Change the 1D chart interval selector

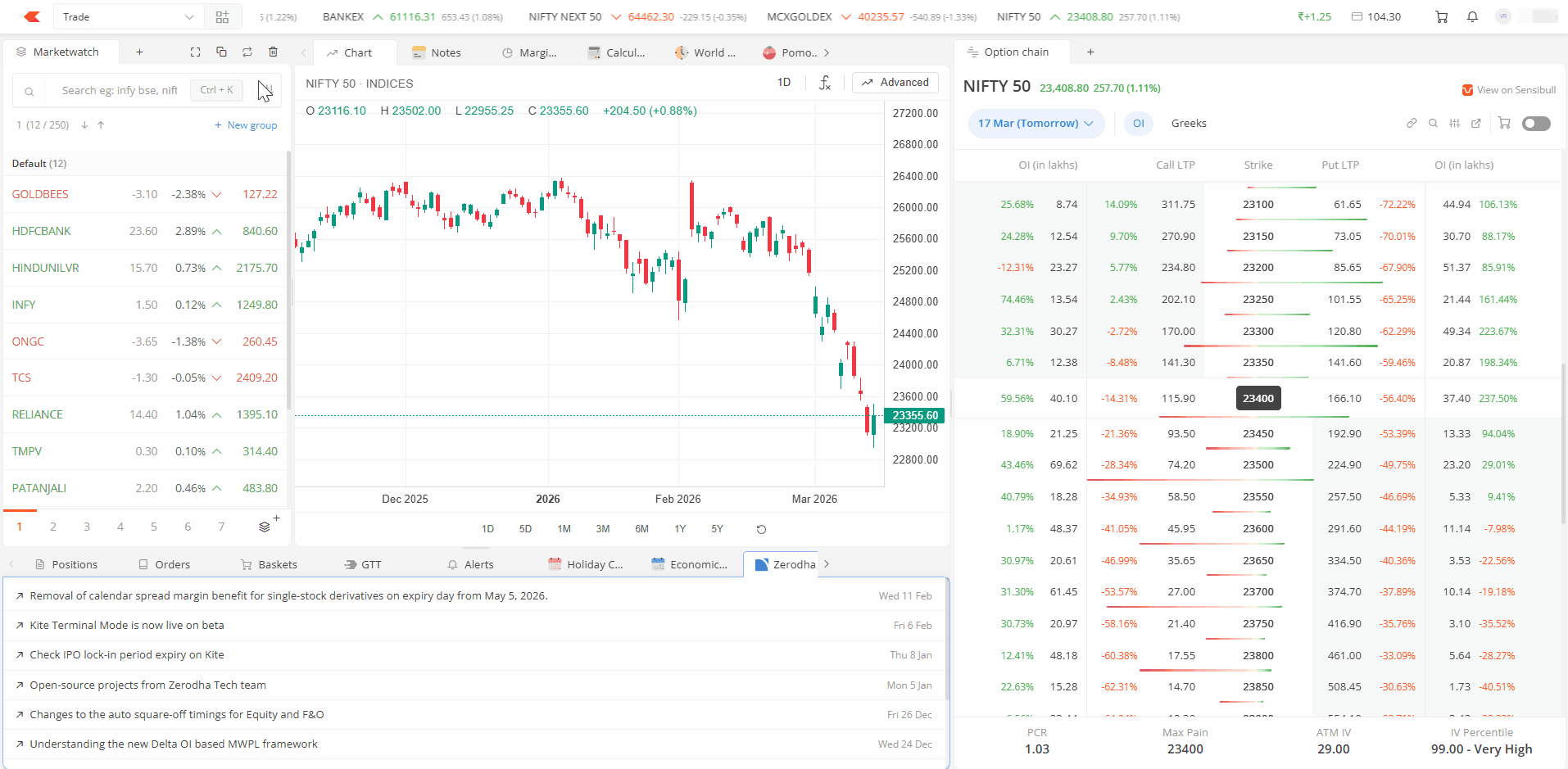click(784, 83)
